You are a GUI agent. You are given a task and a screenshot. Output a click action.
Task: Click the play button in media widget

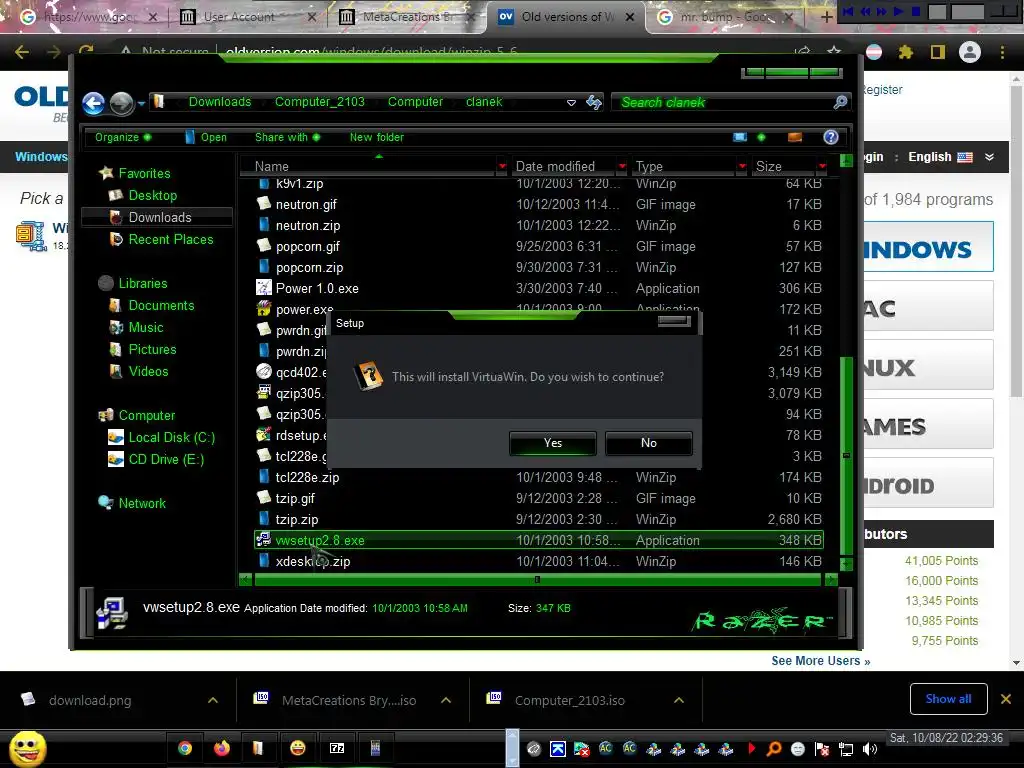[899, 11]
